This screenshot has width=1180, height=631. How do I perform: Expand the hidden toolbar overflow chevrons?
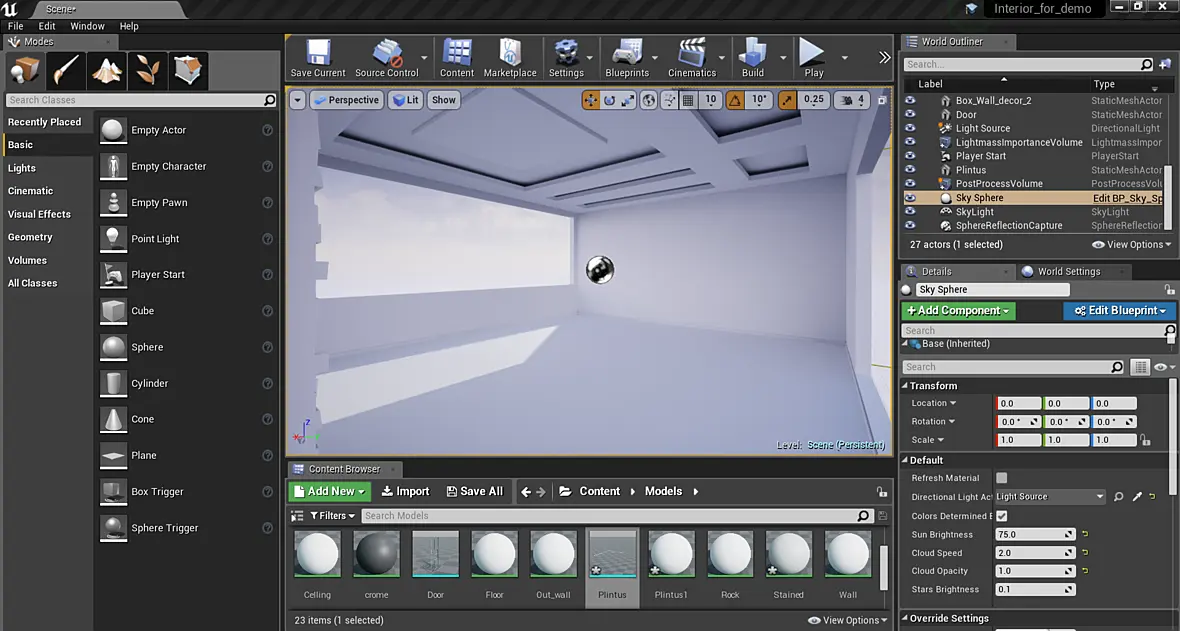(884, 57)
